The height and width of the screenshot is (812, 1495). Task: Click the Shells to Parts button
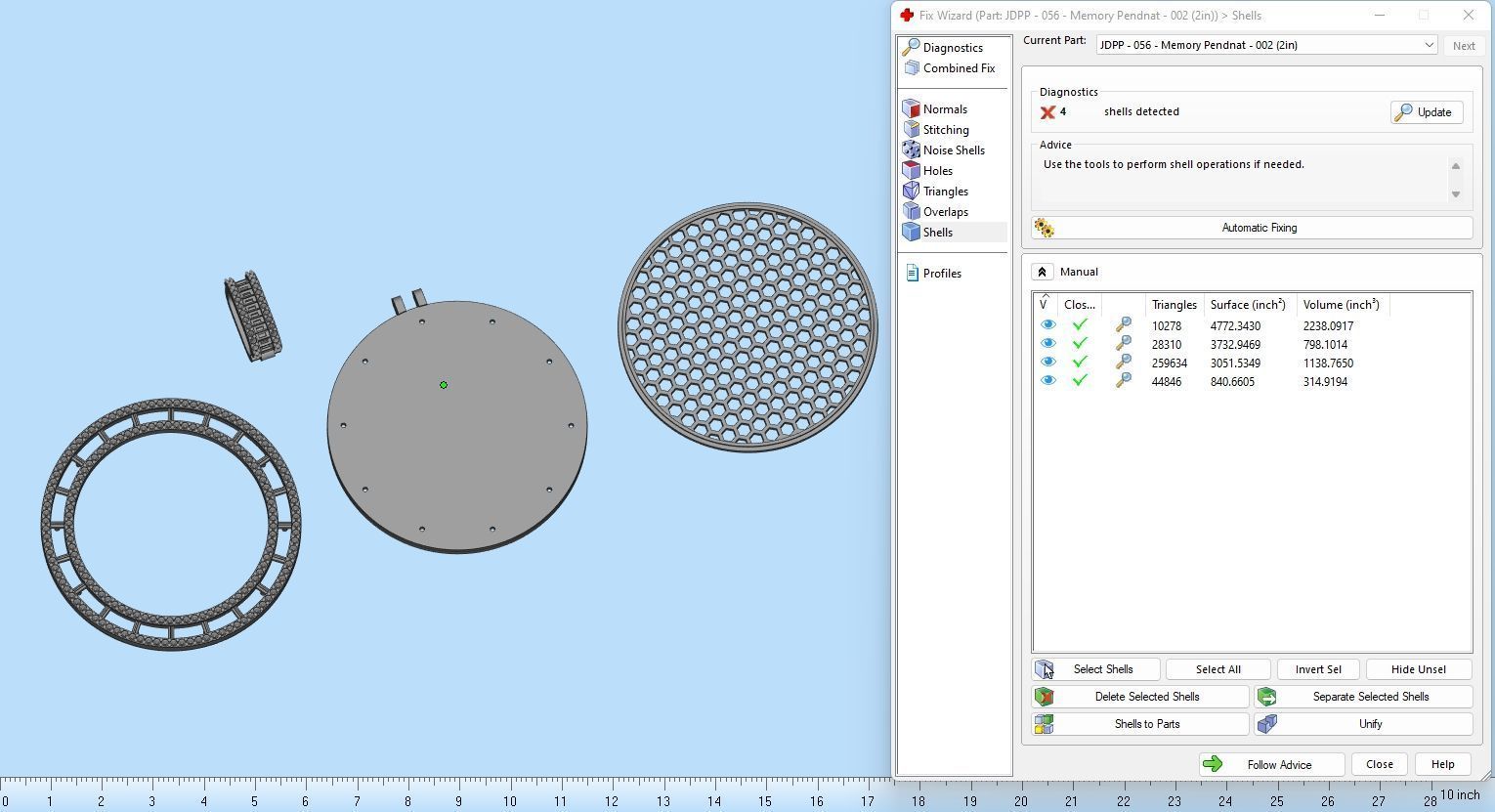click(x=1141, y=724)
